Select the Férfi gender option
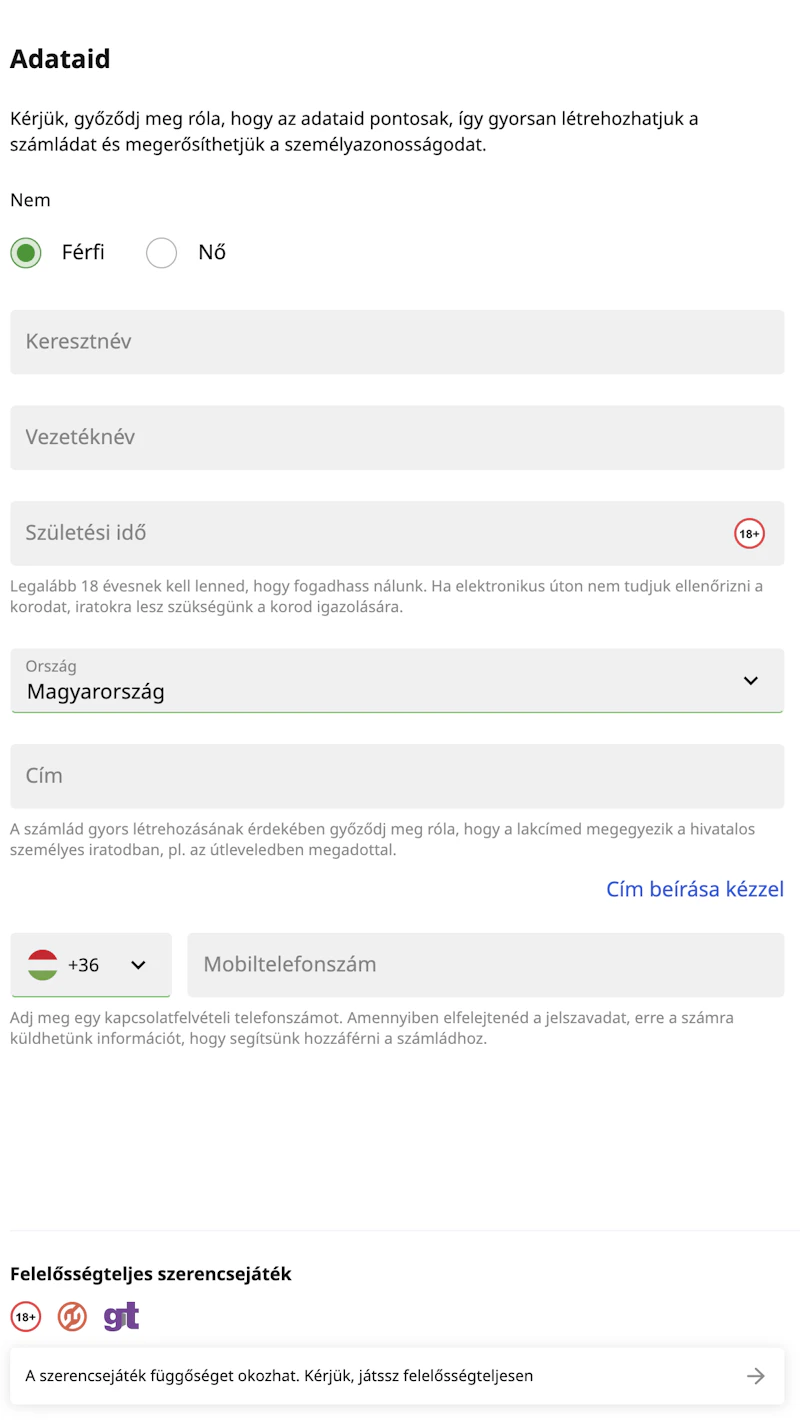Screen dimensions: 800x1420 pyautogui.click(x=26, y=253)
